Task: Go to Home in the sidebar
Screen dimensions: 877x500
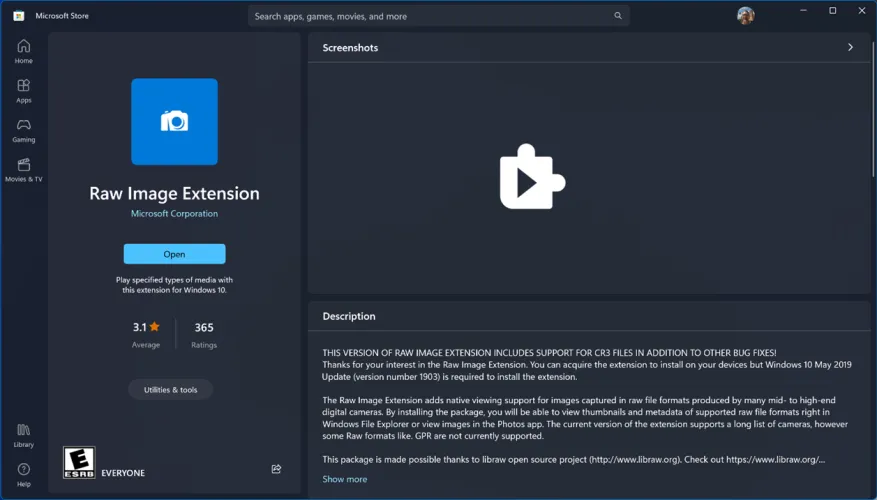Action: 23,51
